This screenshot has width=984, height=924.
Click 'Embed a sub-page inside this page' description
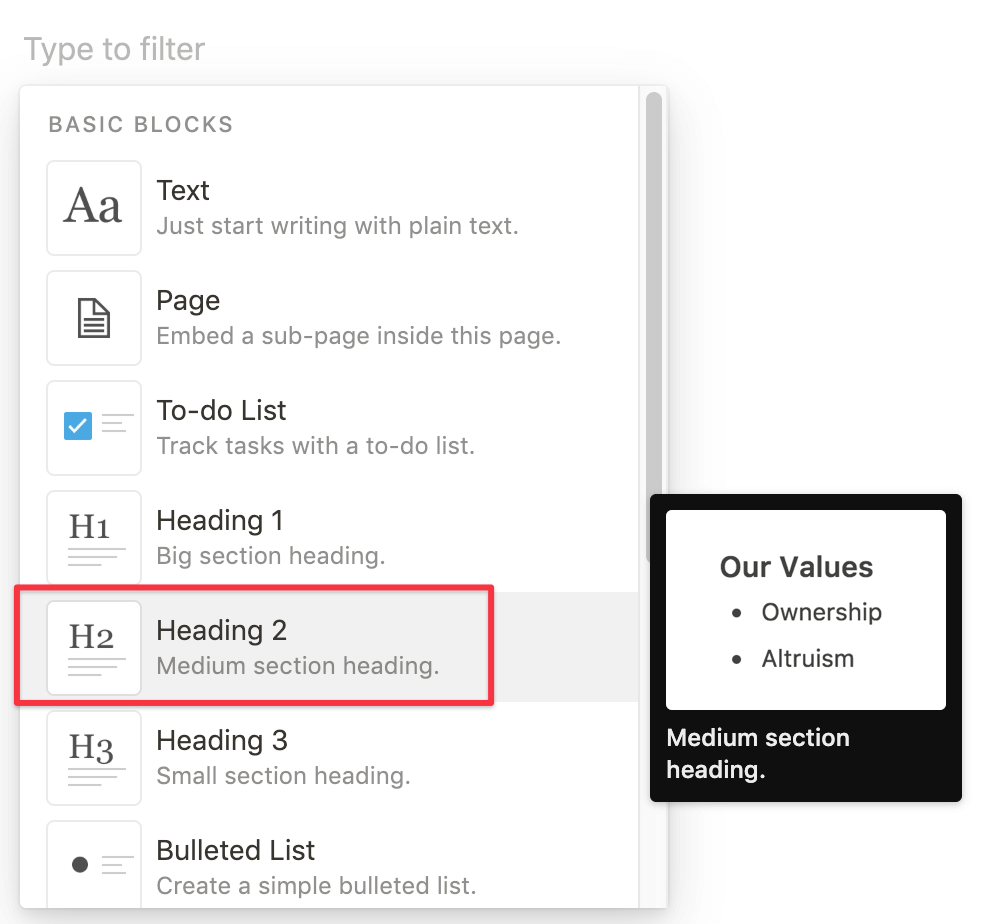click(x=359, y=335)
